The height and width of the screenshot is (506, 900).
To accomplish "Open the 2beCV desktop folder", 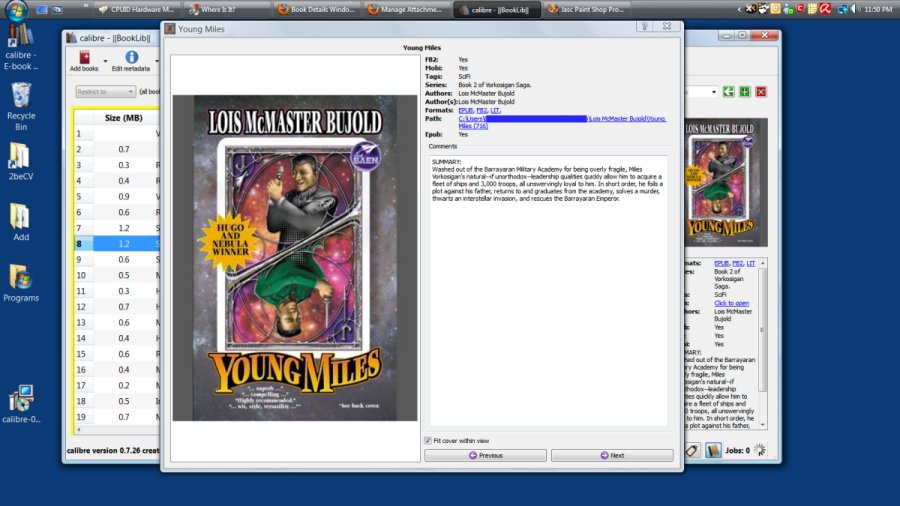I will 21,162.
